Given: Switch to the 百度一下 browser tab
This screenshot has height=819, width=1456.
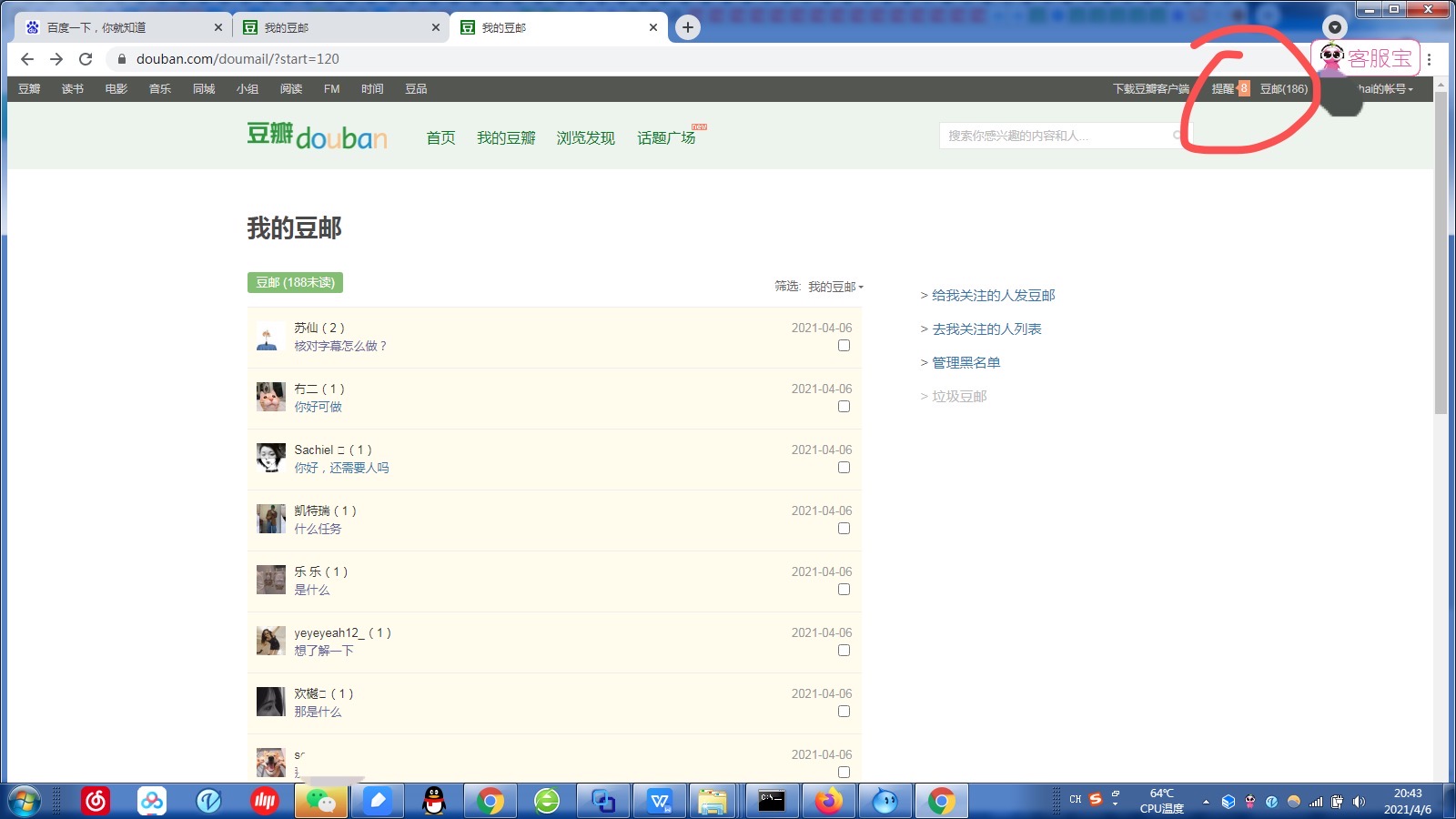Looking at the screenshot, I should [123, 27].
